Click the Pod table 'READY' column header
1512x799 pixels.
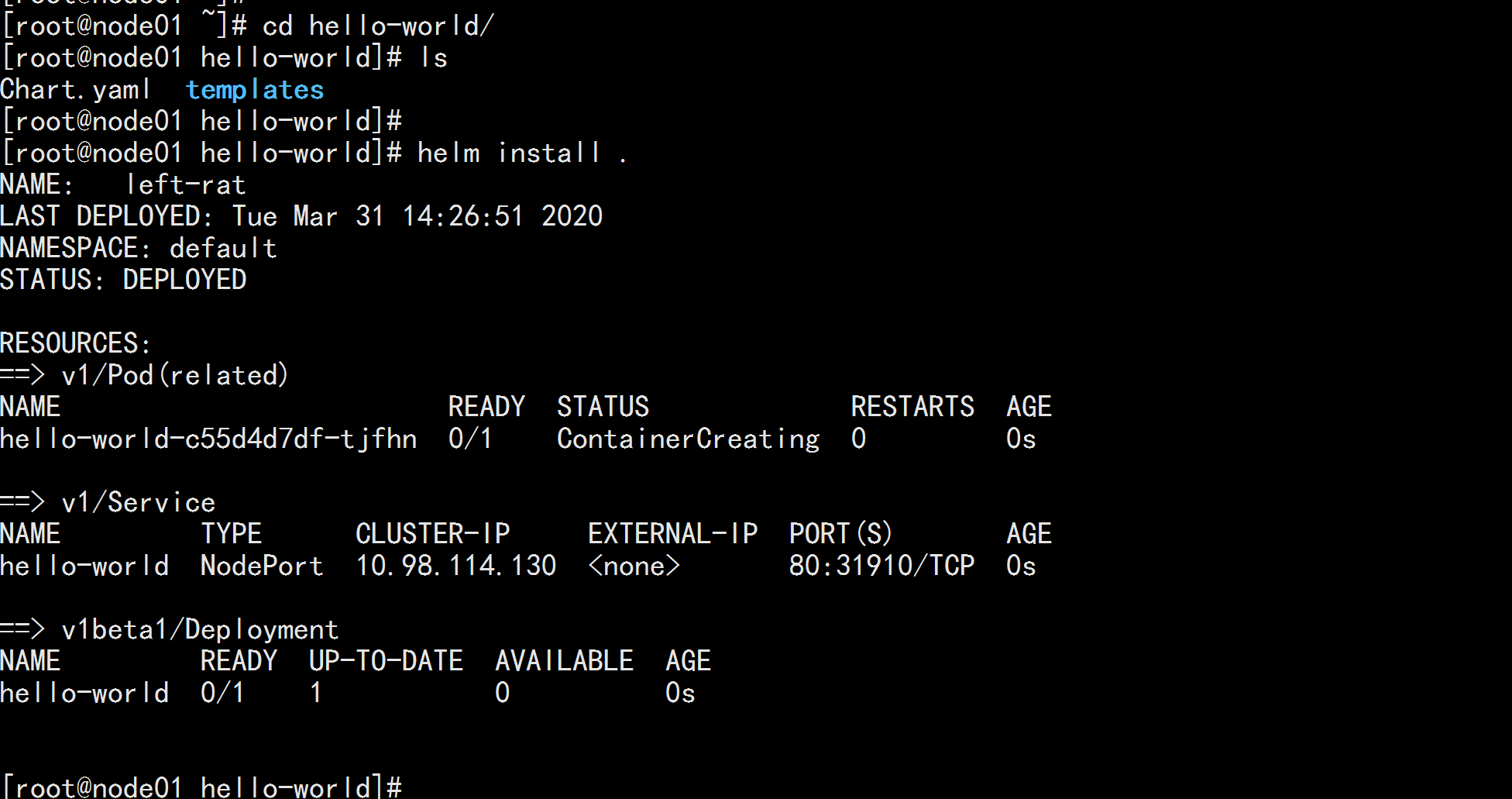[487, 407]
